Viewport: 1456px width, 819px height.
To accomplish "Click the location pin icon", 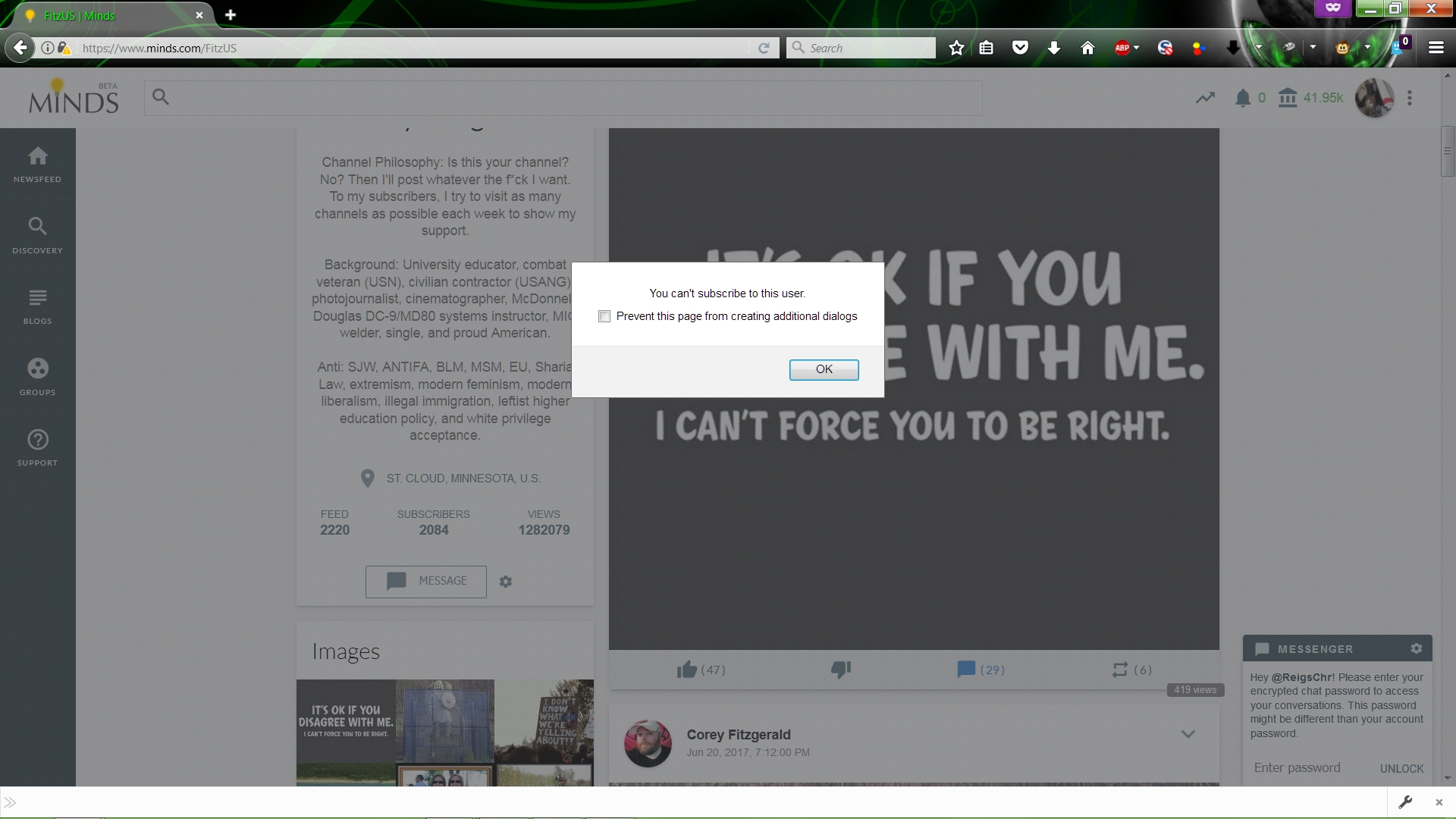I will click(x=367, y=479).
